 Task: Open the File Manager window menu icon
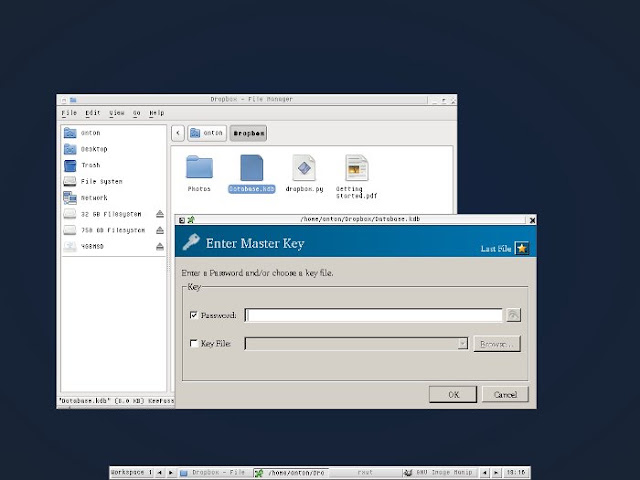click(x=64, y=100)
